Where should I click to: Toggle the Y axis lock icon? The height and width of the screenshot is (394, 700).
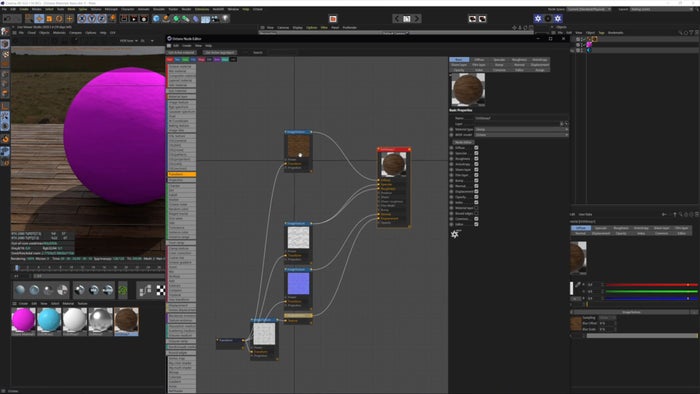pyautogui.click(x=92, y=19)
